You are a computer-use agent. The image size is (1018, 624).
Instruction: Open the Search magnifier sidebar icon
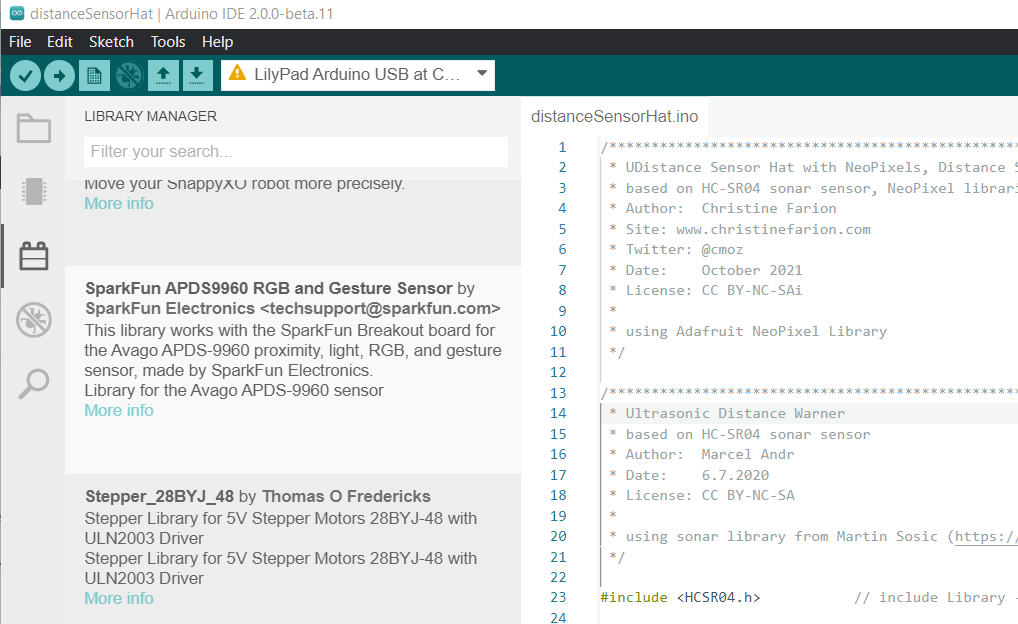34,383
